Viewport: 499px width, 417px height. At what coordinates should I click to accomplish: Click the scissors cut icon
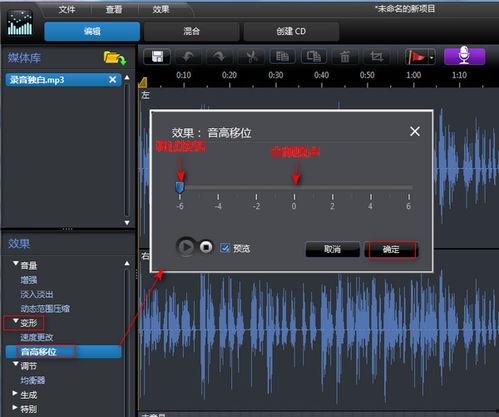pos(252,57)
